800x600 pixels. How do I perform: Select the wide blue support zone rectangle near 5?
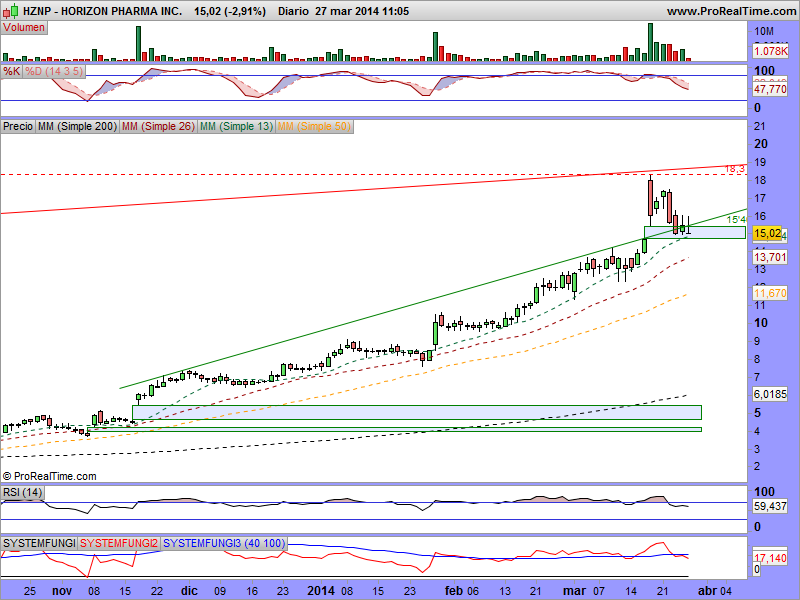pyautogui.click(x=417, y=413)
